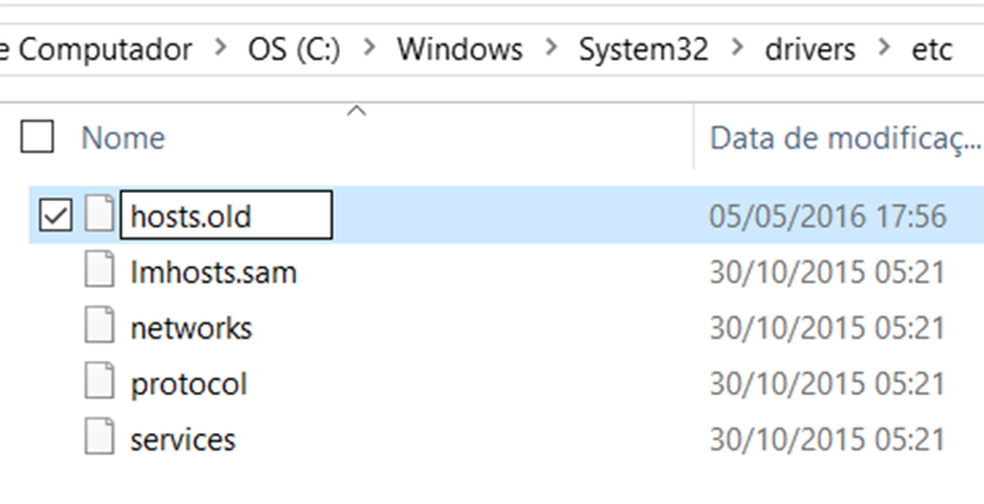Click the networks file icon
984x504 pixels.
(x=99, y=328)
